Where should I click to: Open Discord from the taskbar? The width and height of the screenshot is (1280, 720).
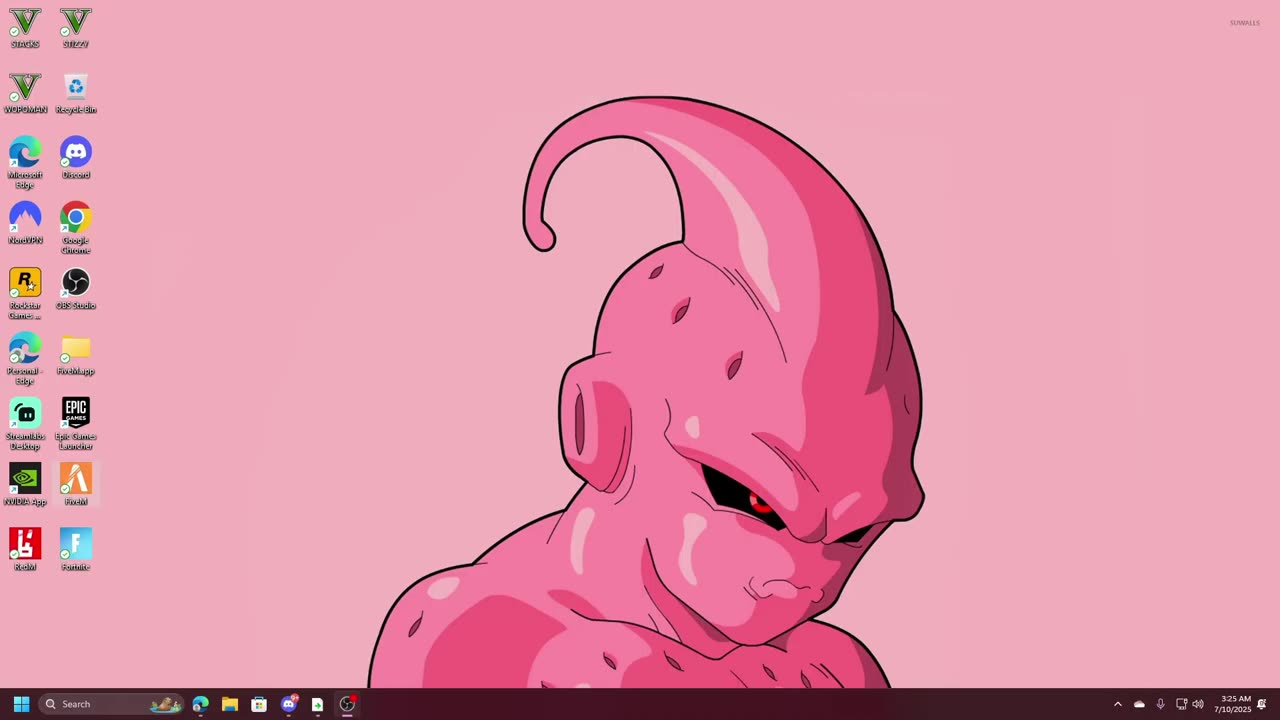[x=289, y=704]
